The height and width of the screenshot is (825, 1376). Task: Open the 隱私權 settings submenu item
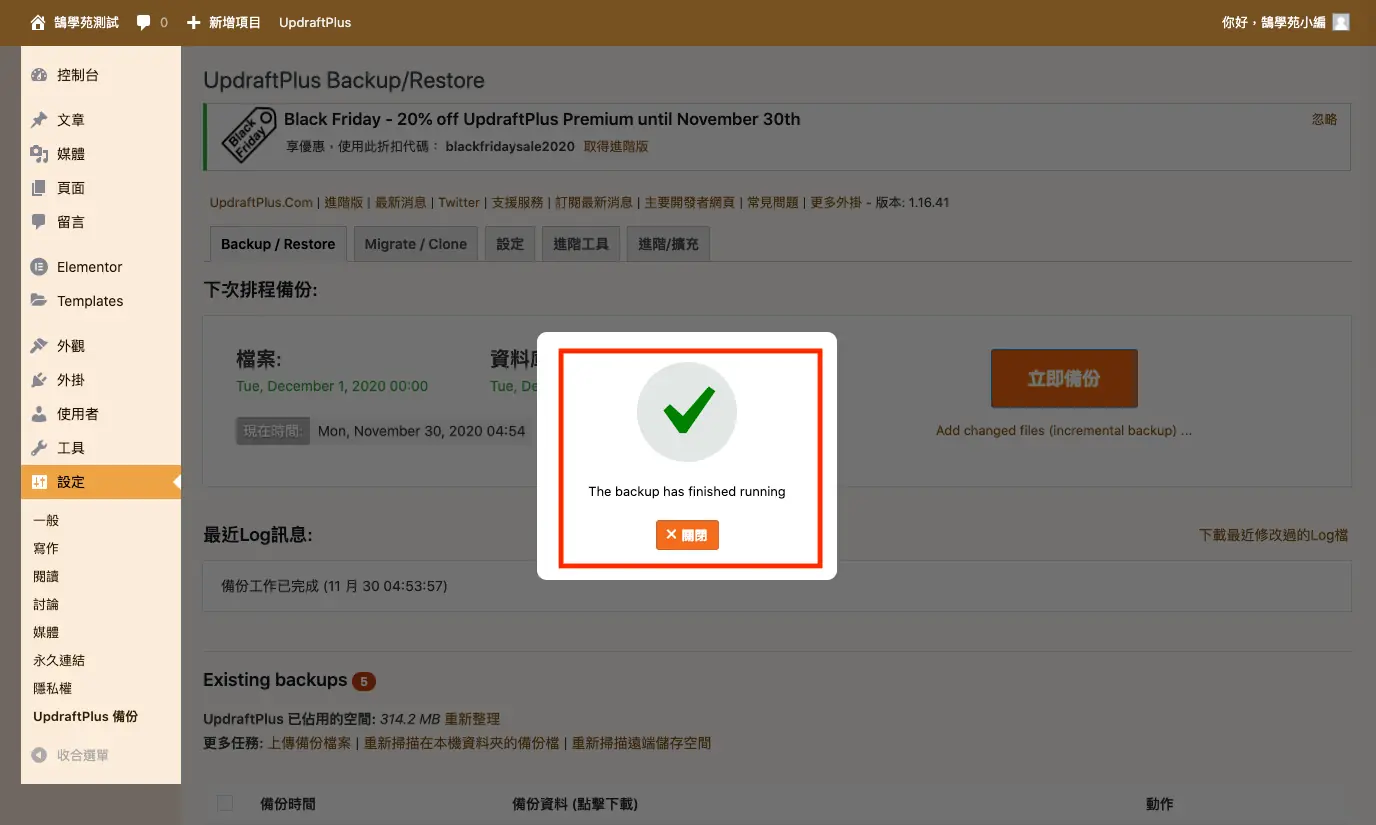[x=52, y=688]
